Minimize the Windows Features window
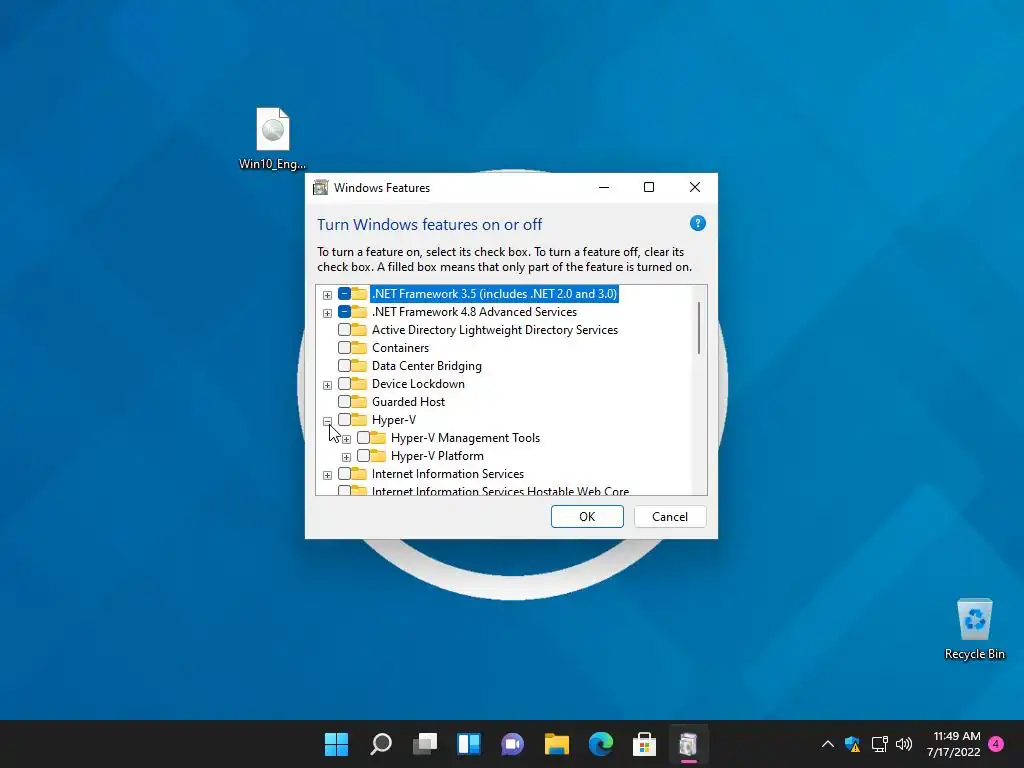This screenshot has height=768, width=1024. click(x=604, y=187)
